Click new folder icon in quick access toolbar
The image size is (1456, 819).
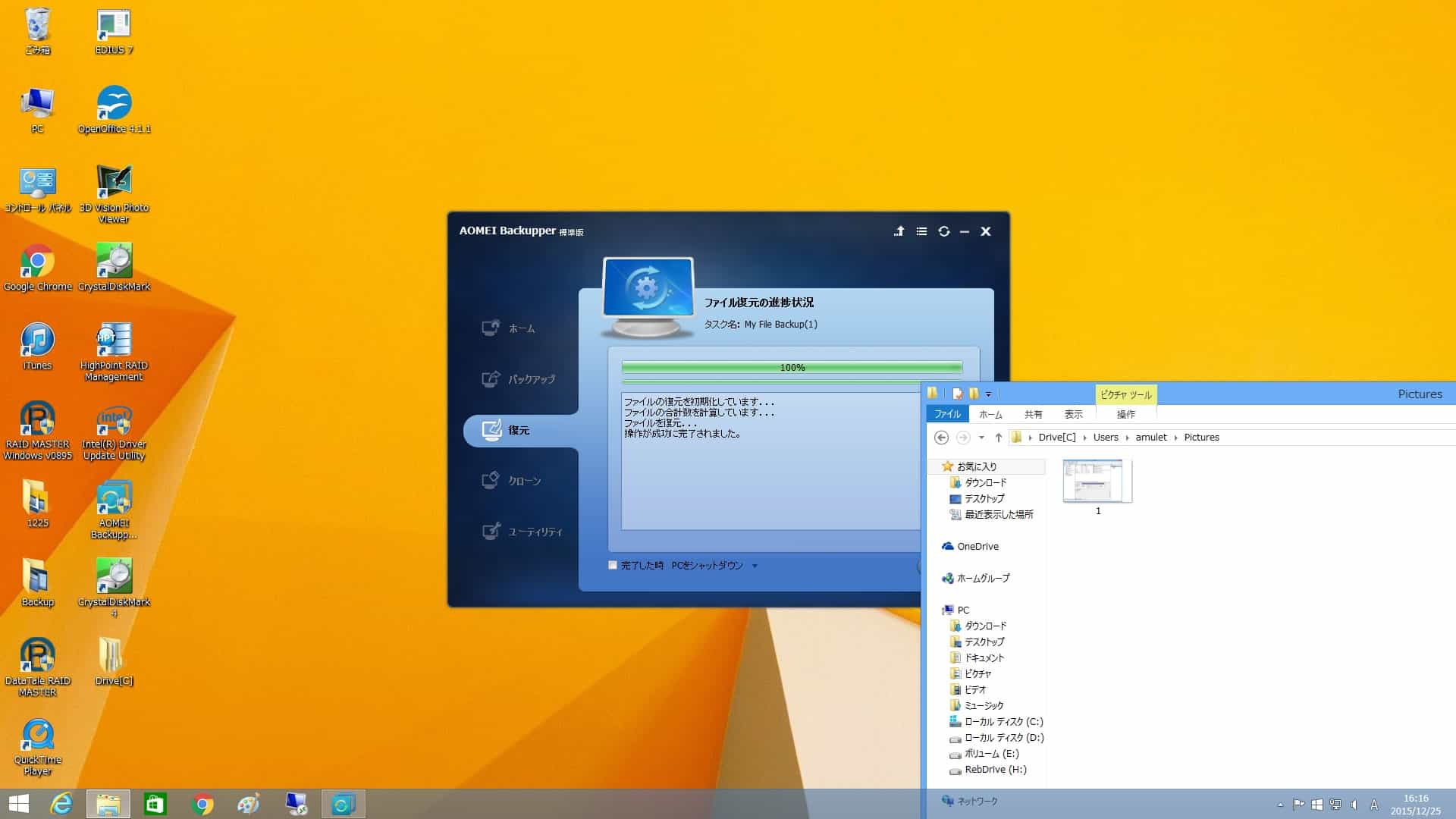(x=974, y=394)
